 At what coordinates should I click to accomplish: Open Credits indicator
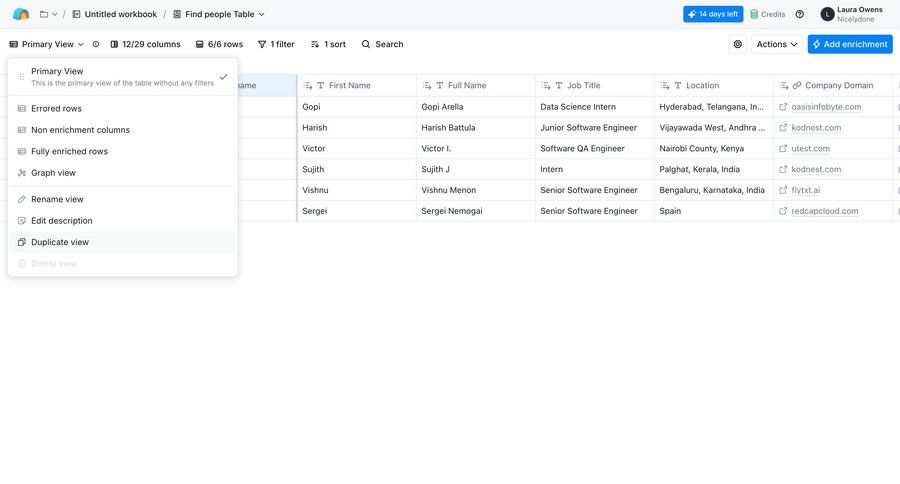(x=767, y=14)
